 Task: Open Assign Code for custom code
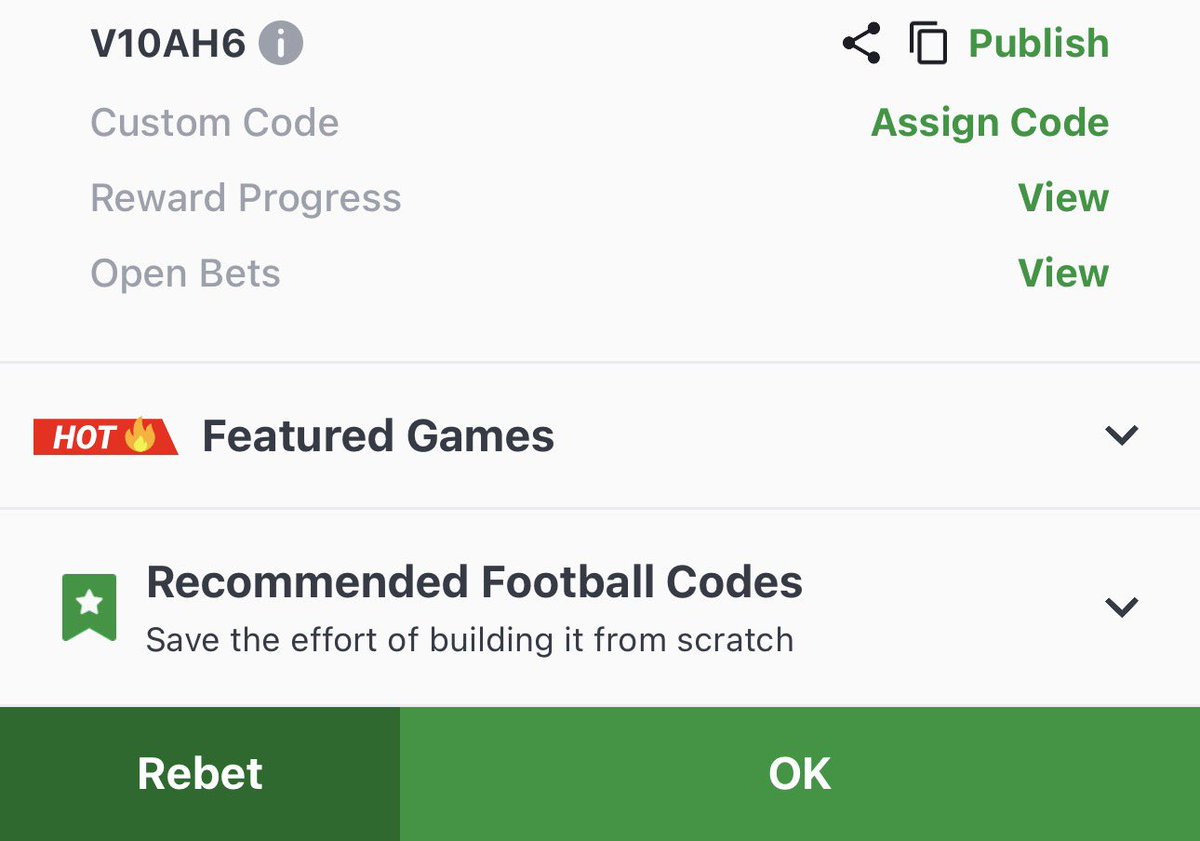coord(990,122)
